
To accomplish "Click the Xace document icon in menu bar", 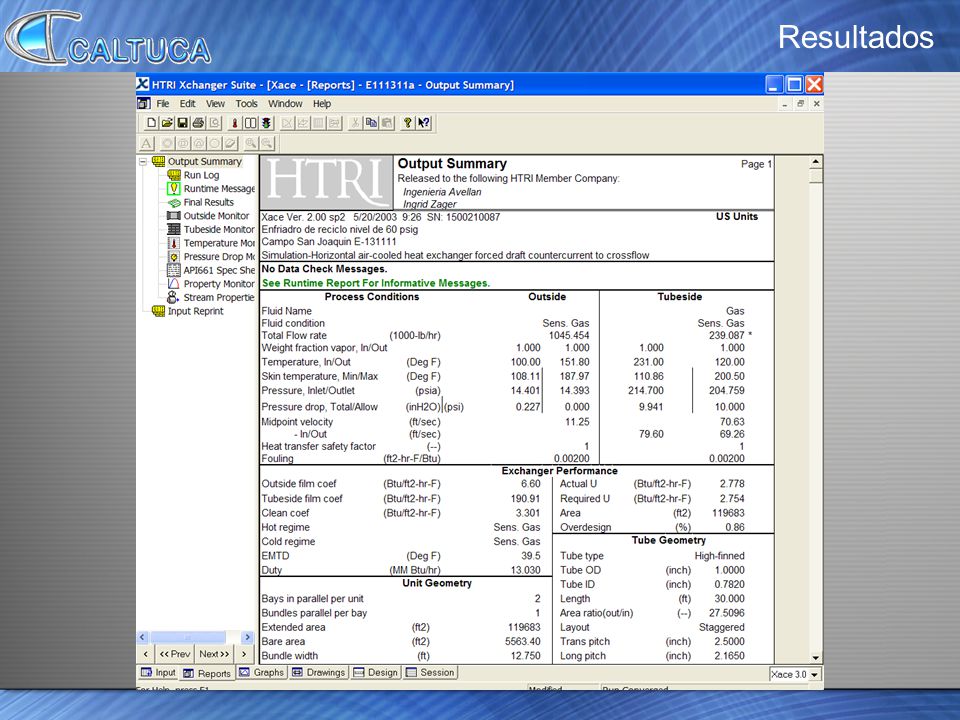I will tap(144, 103).
